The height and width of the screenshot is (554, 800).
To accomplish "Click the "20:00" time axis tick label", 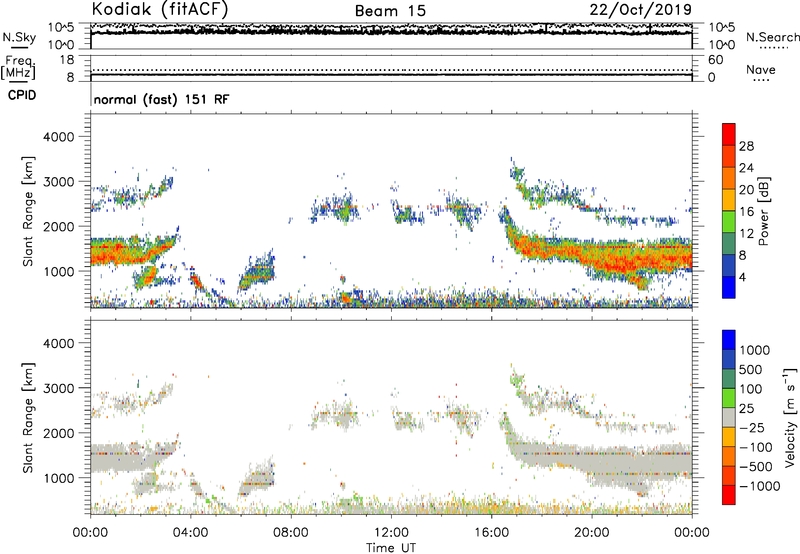I will pos(592,533).
